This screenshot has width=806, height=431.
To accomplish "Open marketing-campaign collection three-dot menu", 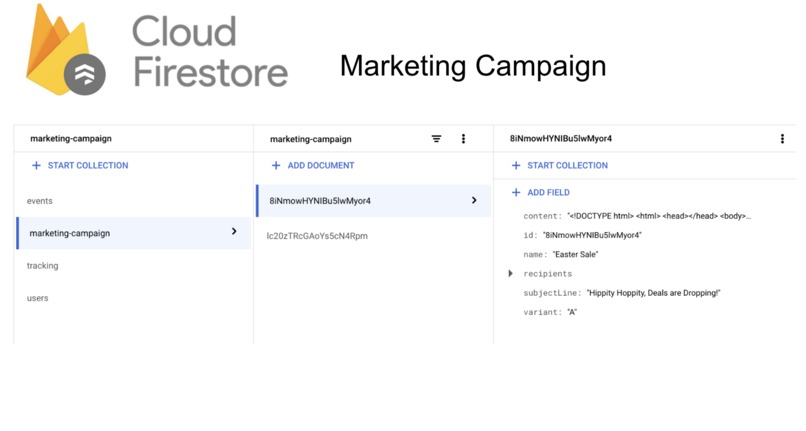I will (463, 139).
